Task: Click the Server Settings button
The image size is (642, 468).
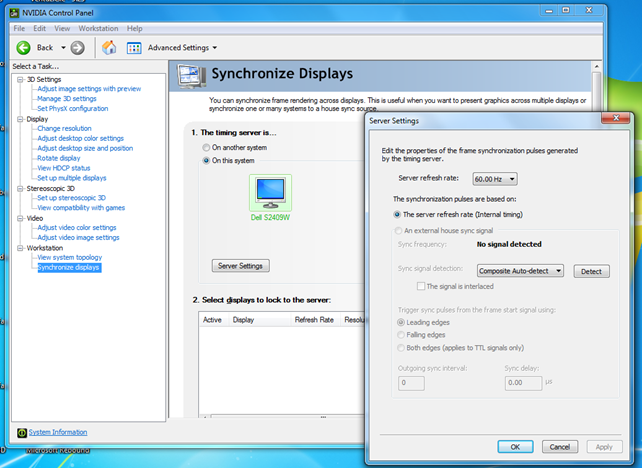Action: coord(240,265)
